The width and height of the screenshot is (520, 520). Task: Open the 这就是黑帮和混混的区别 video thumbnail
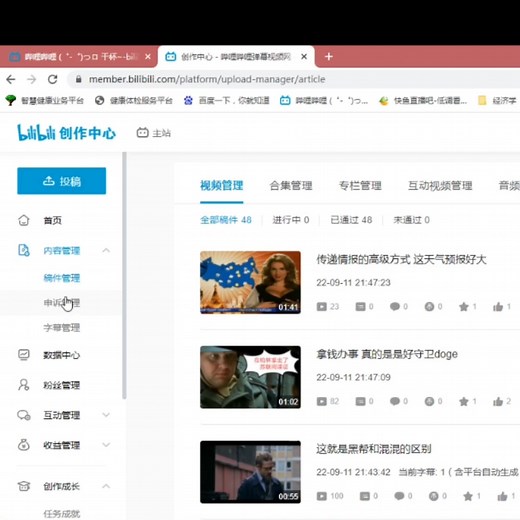point(250,472)
